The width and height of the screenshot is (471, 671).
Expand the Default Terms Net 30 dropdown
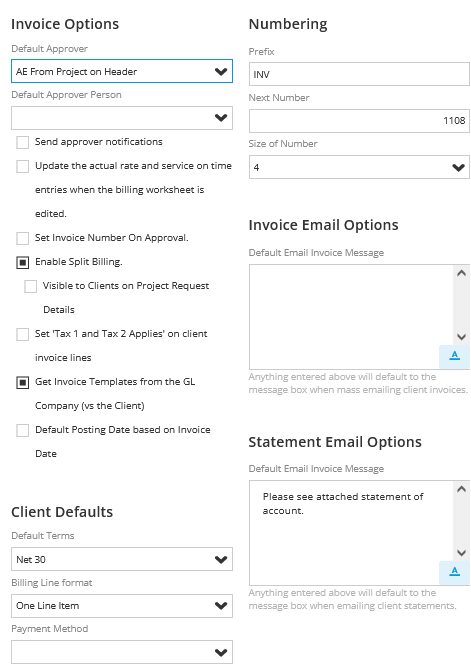pyautogui.click(x=122, y=559)
